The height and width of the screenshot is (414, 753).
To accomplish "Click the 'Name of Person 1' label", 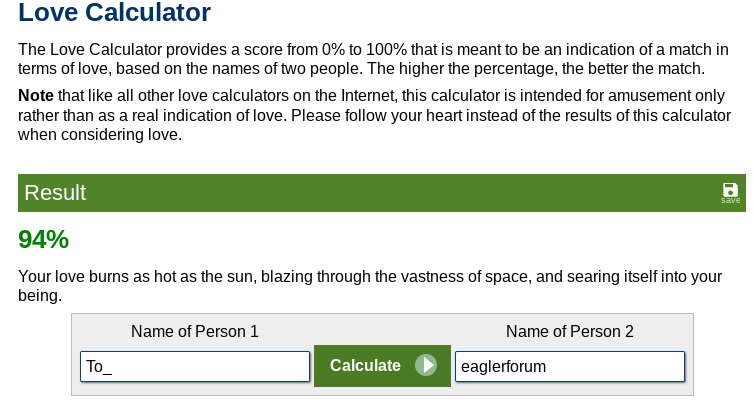I will tap(195, 331).
